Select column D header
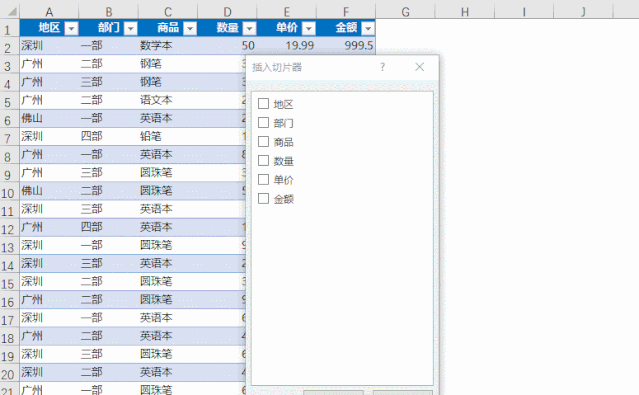The width and height of the screenshot is (639, 395). (x=227, y=12)
